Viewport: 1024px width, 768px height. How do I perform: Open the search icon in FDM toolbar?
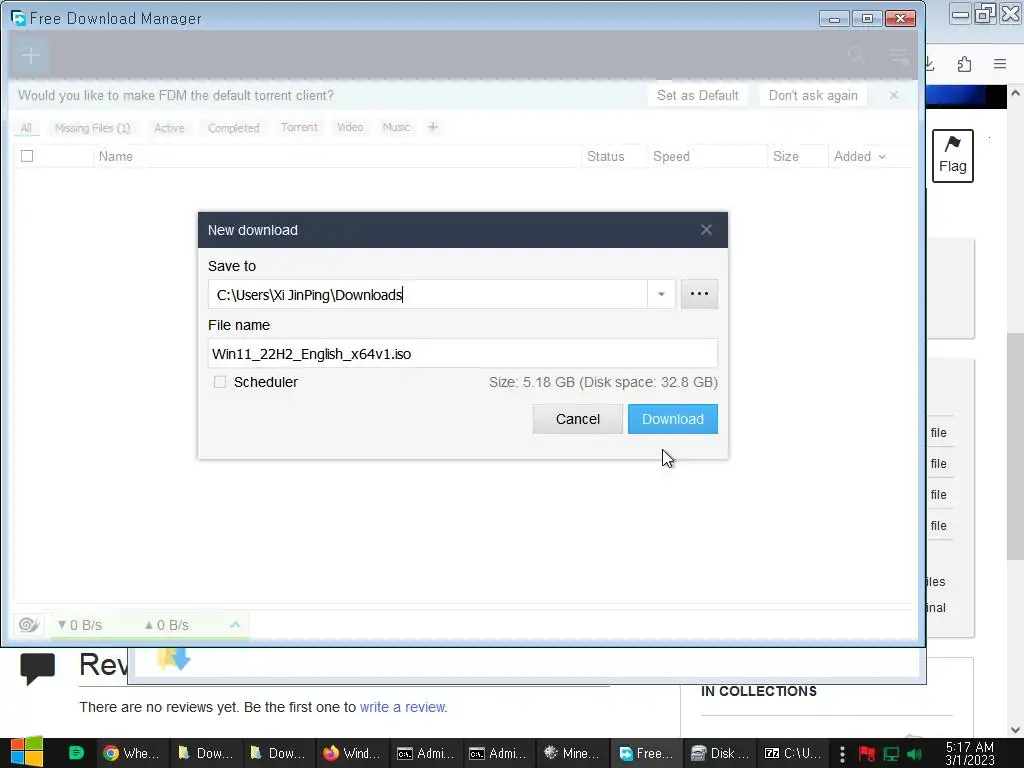coord(856,56)
